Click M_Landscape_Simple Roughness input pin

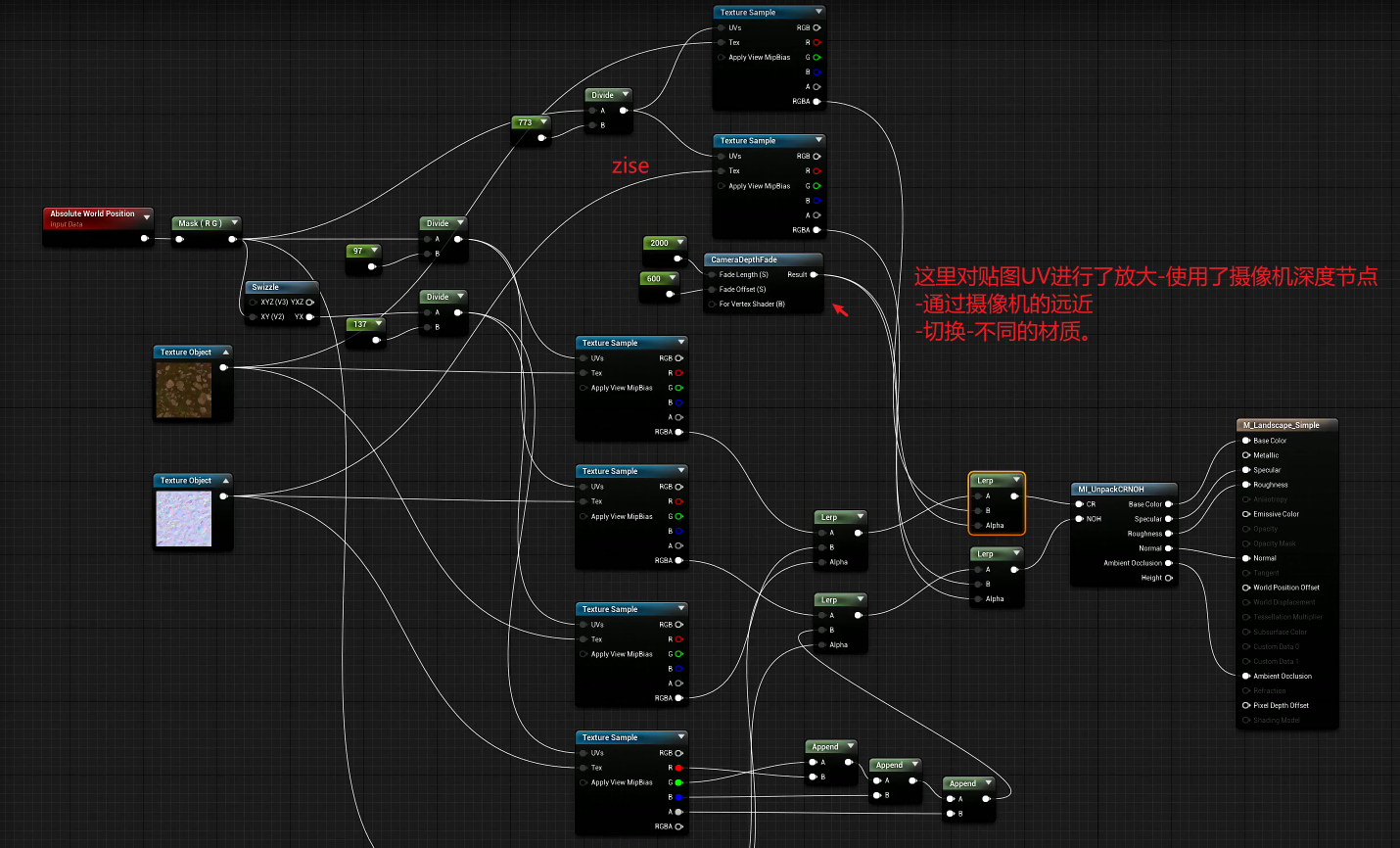[1246, 485]
